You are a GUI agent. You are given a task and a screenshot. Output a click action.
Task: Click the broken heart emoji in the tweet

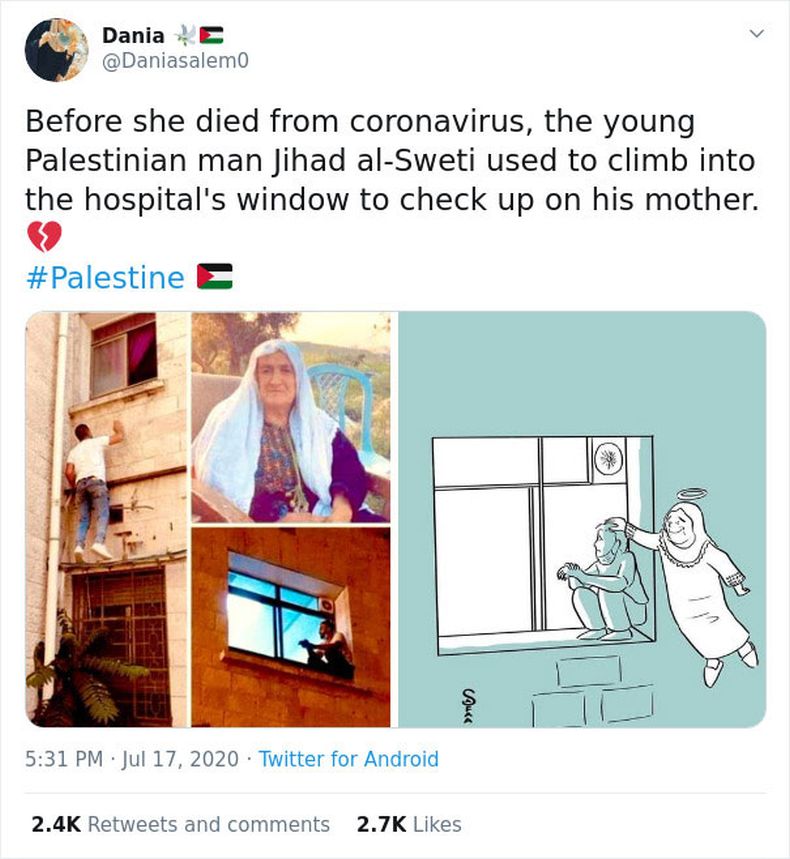pos(45,237)
